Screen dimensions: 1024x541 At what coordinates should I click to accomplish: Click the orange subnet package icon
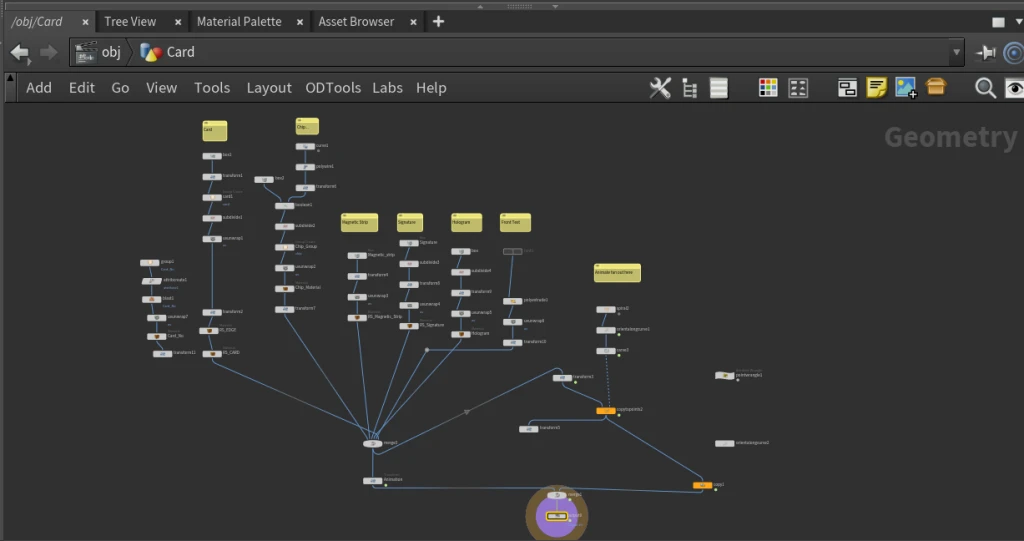tap(936, 86)
